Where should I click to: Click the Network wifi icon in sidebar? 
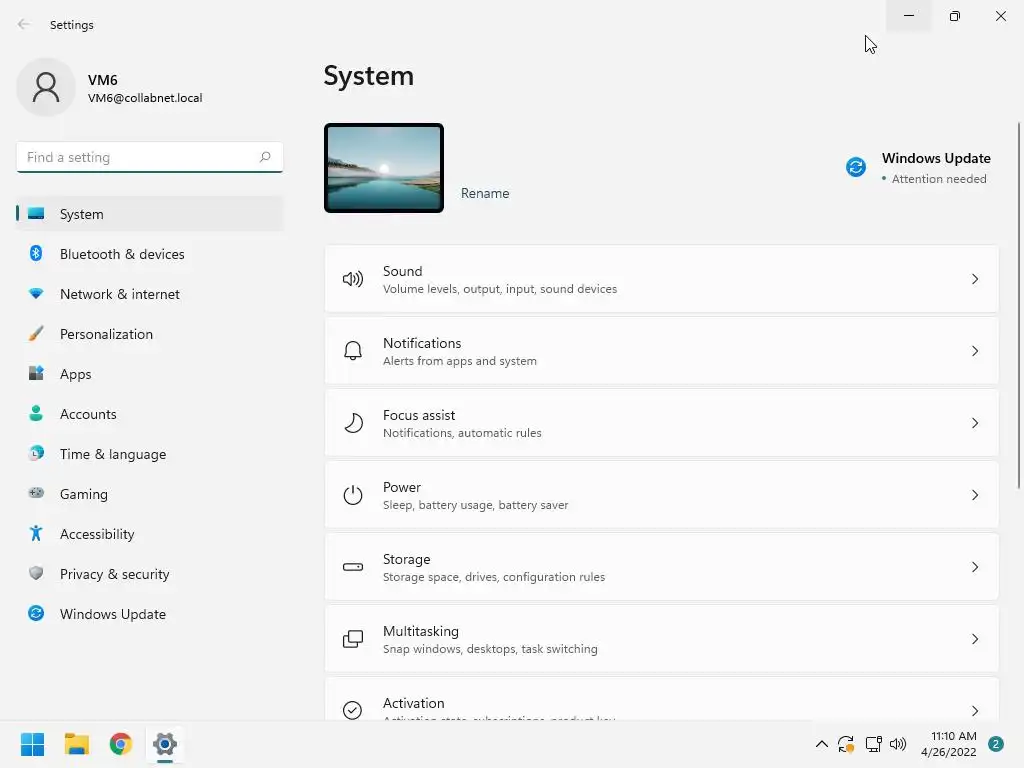pyautogui.click(x=36, y=294)
